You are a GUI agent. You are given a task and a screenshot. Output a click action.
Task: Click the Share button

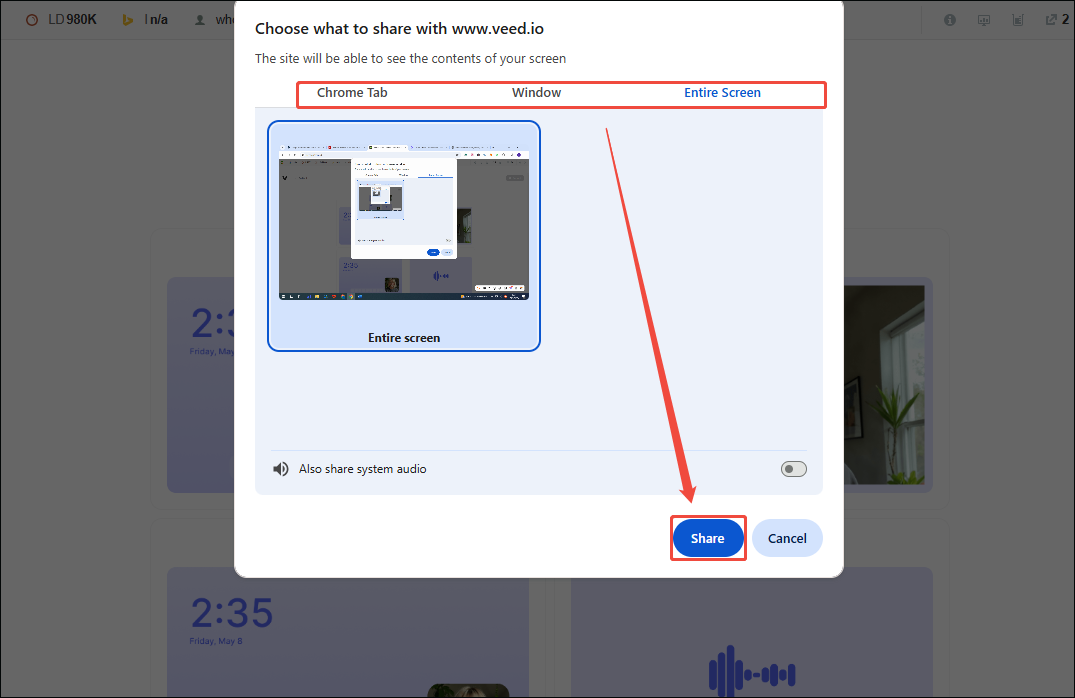707,538
